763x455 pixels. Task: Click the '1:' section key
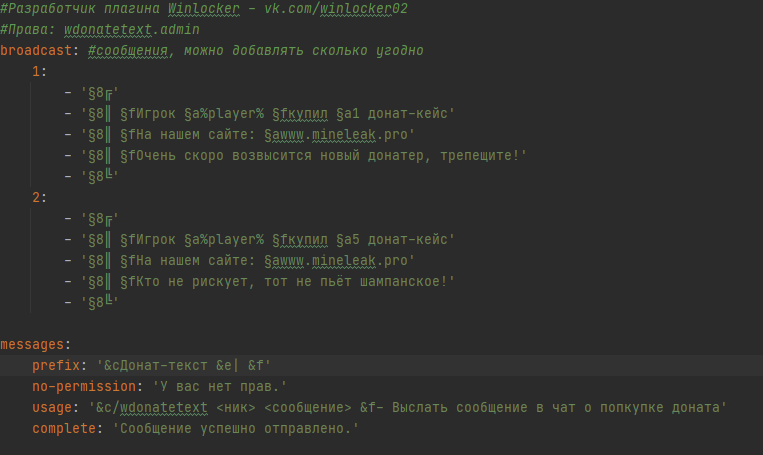[x=40, y=71]
